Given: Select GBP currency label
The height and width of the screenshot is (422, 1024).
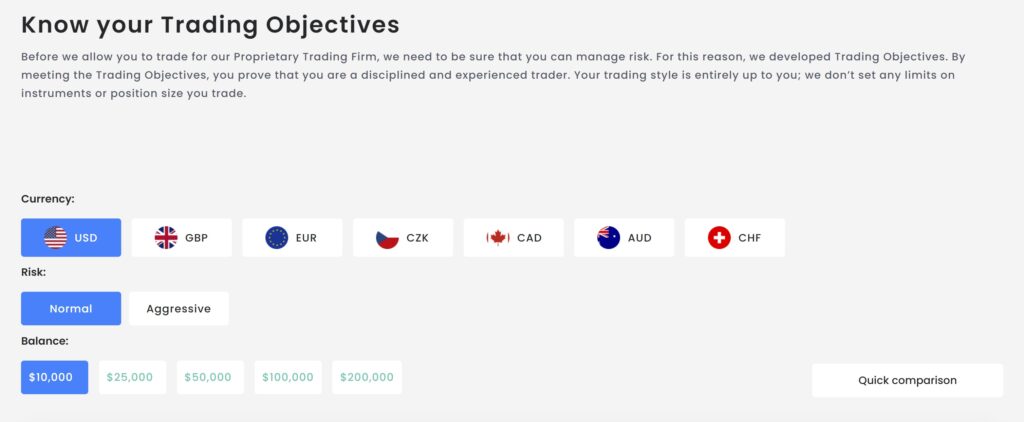Looking at the screenshot, I should pos(196,238).
